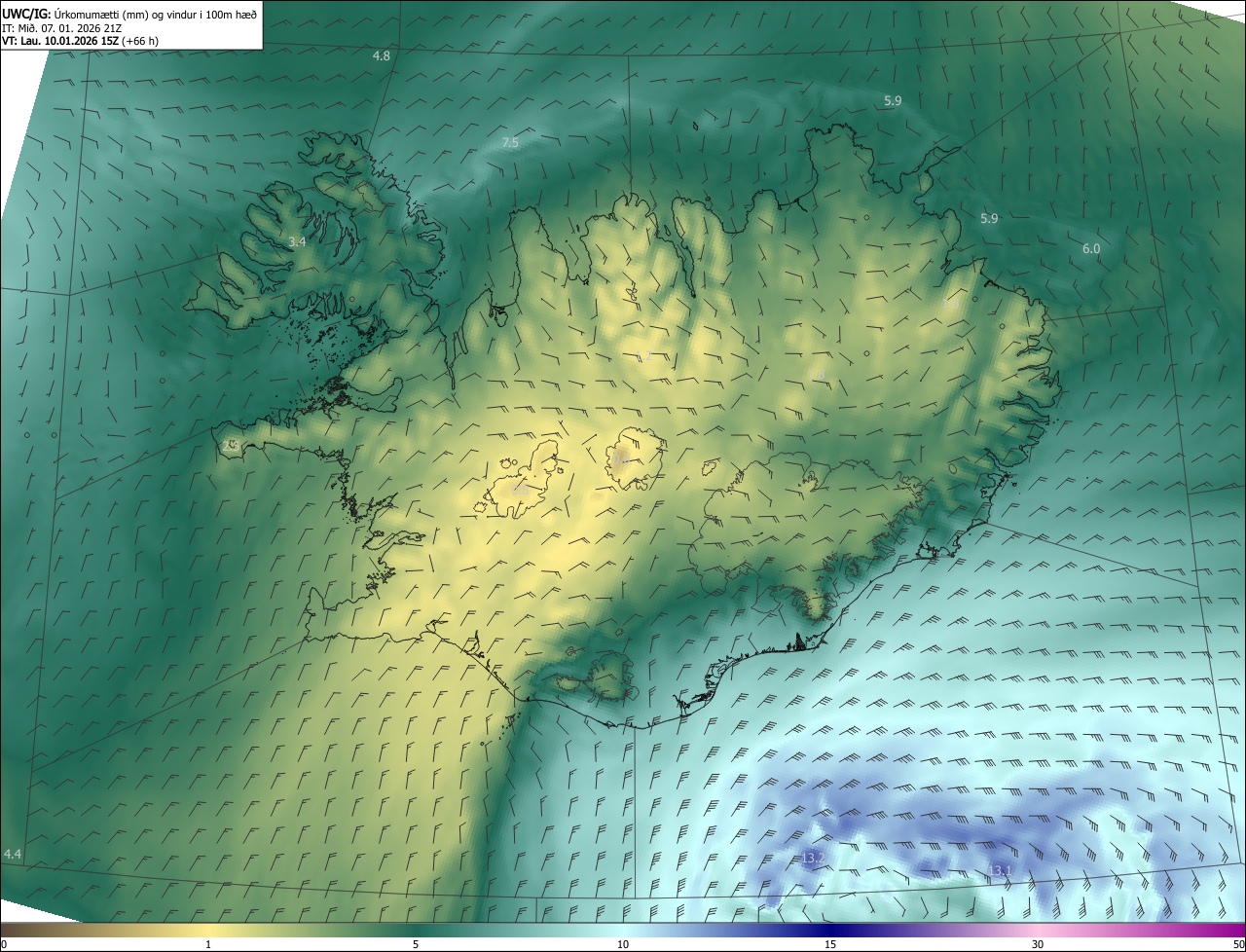Screen dimensions: 1246x952
Task: Select the valid time 'VT: Lau. 10.01.2026 15Z (+66 h)'
Action: click(80, 41)
